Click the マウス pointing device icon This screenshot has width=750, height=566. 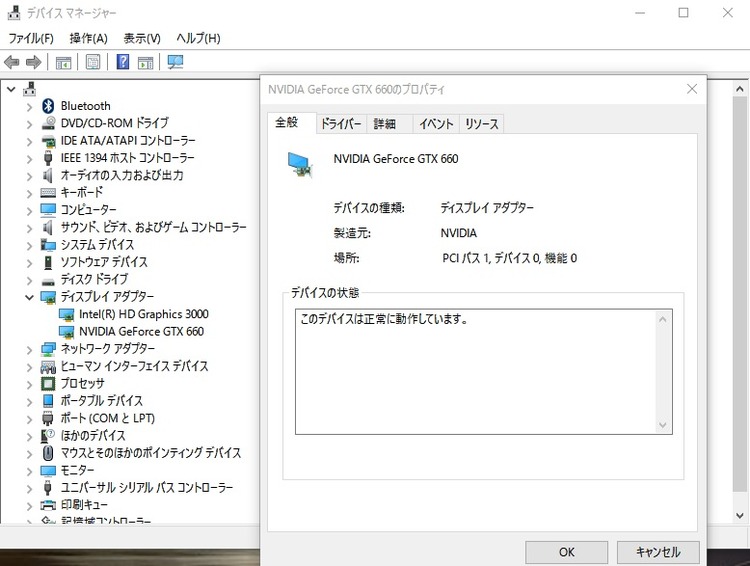(48, 453)
